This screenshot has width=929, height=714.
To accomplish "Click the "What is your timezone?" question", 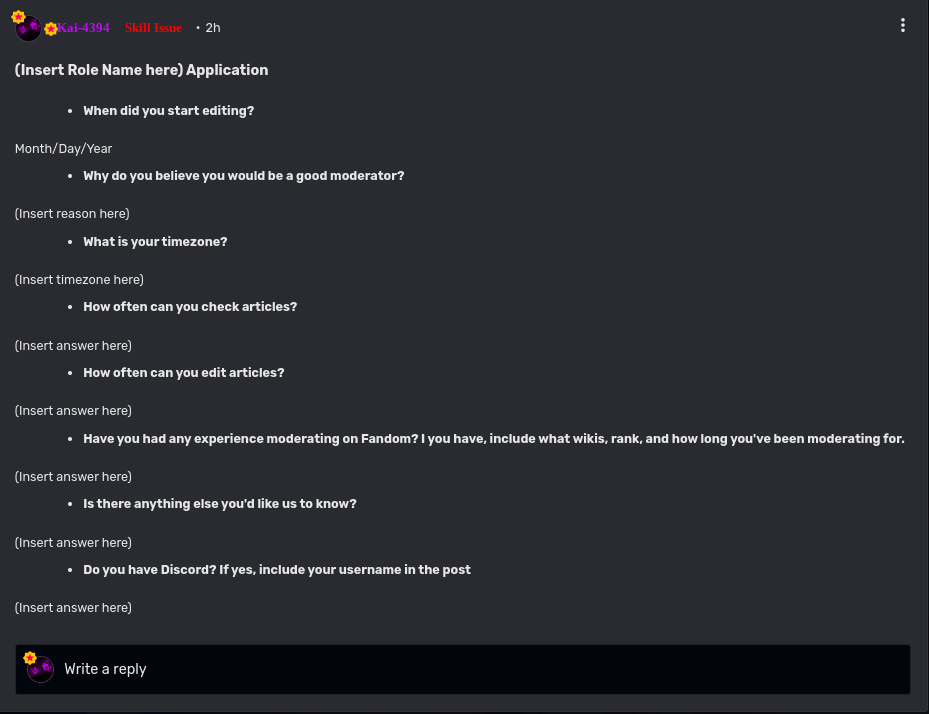I will point(155,242).
